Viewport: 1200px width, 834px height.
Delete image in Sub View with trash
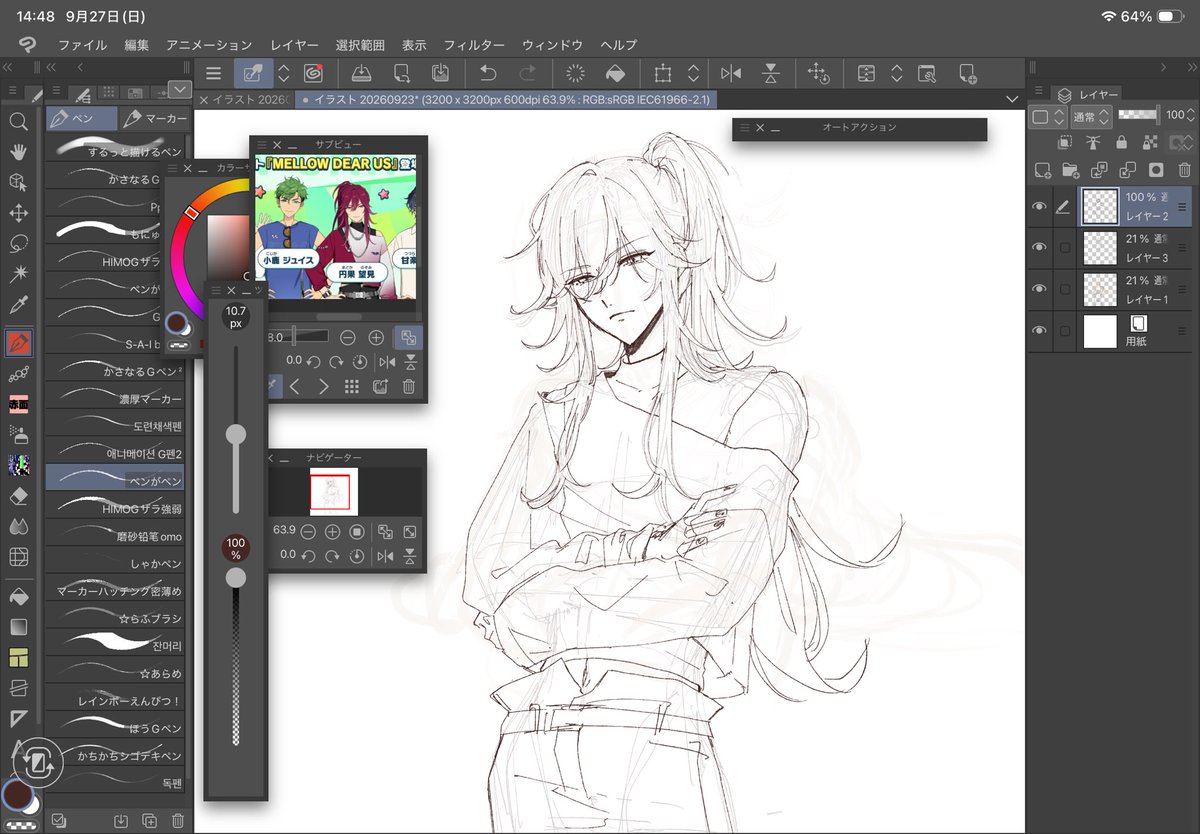[409, 387]
